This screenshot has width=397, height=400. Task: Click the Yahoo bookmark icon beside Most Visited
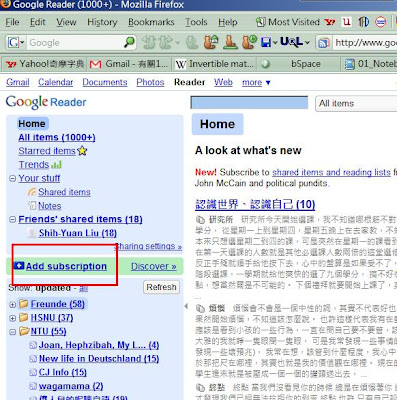pos(330,22)
